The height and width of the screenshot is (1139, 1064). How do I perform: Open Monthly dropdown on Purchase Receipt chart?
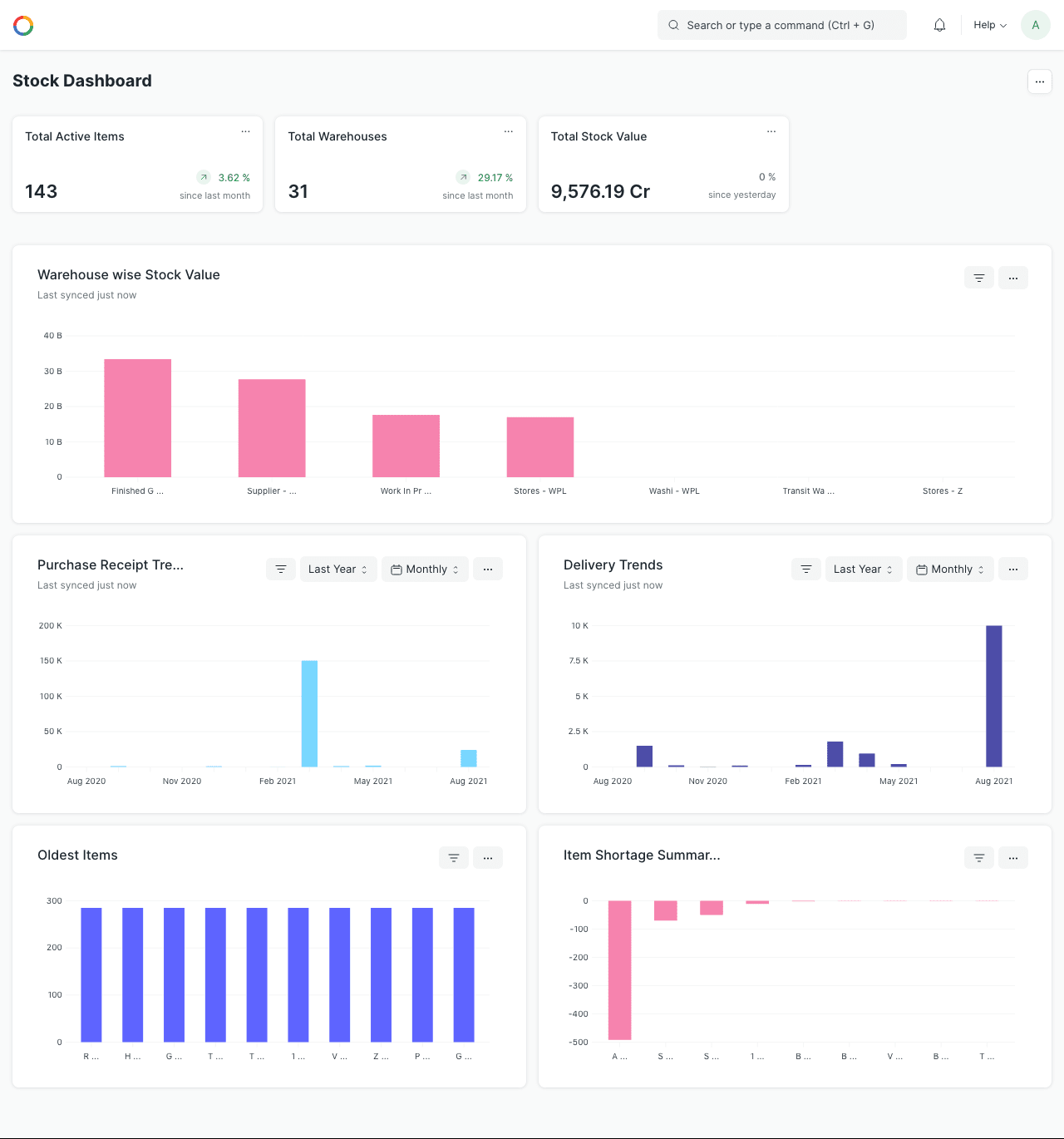tap(425, 569)
